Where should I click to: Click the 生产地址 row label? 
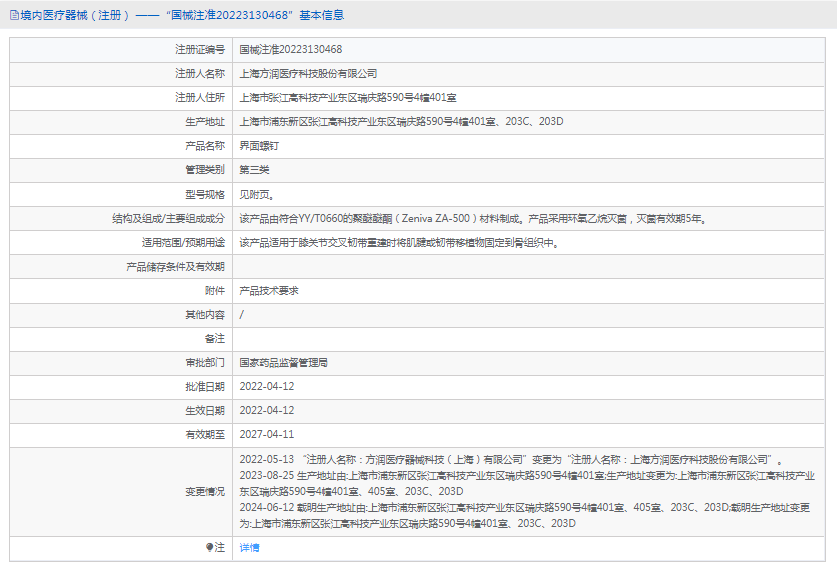(x=205, y=122)
